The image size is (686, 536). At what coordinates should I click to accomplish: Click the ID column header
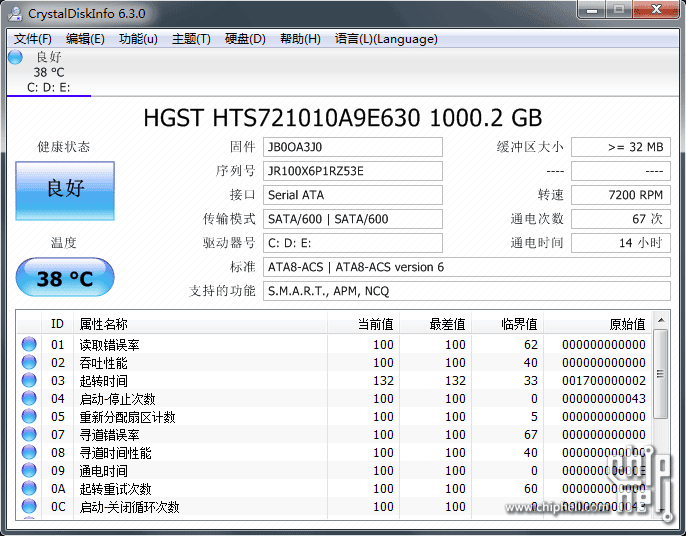pos(57,324)
